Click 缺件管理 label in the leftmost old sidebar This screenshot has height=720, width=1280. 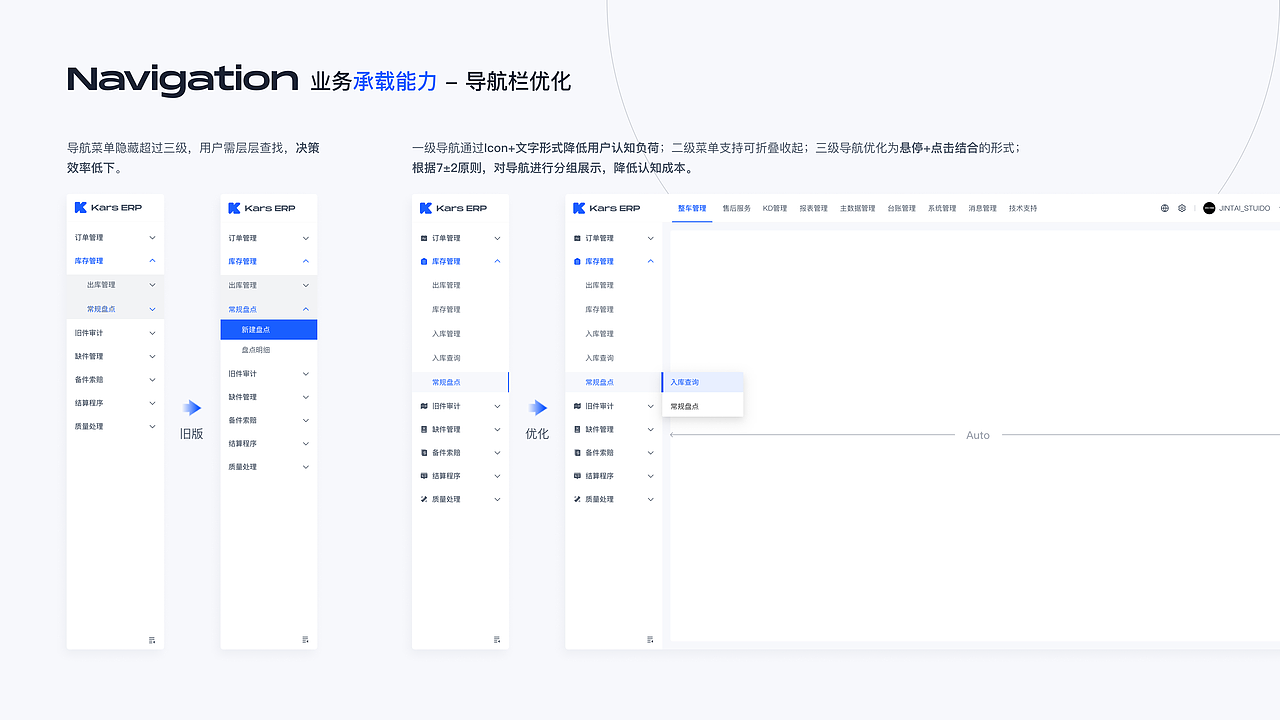click(x=89, y=356)
